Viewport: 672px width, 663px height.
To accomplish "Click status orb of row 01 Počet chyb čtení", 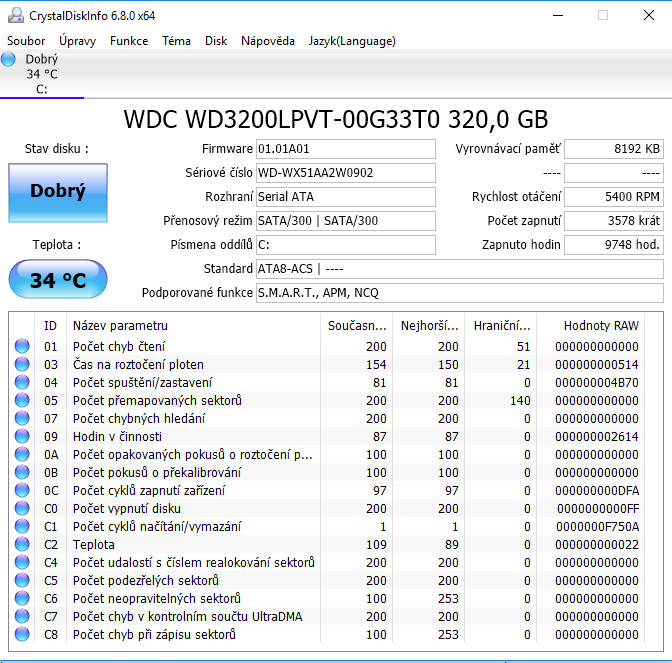I will (22, 346).
